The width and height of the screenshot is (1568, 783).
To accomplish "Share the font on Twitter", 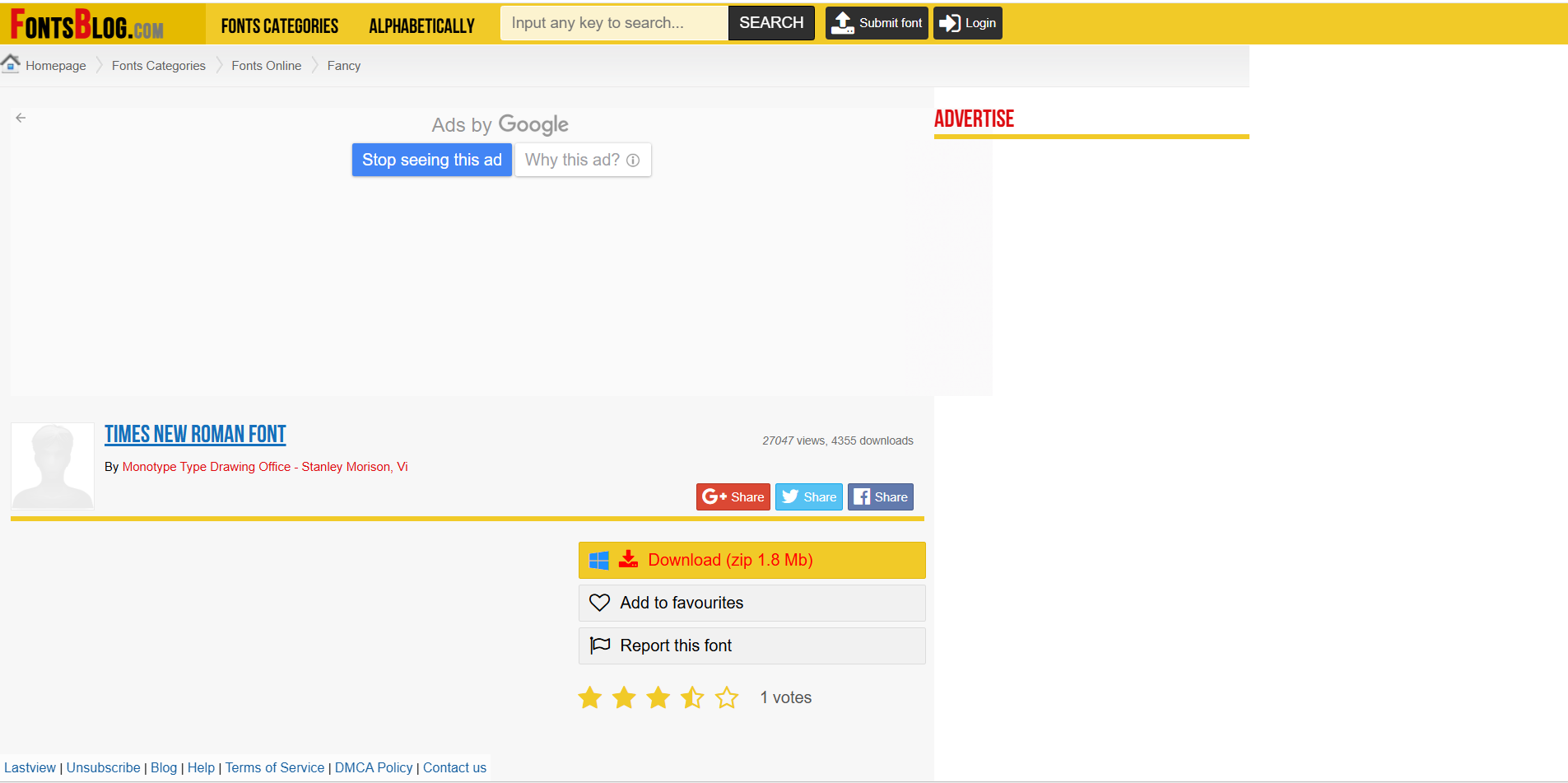I will 807,496.
